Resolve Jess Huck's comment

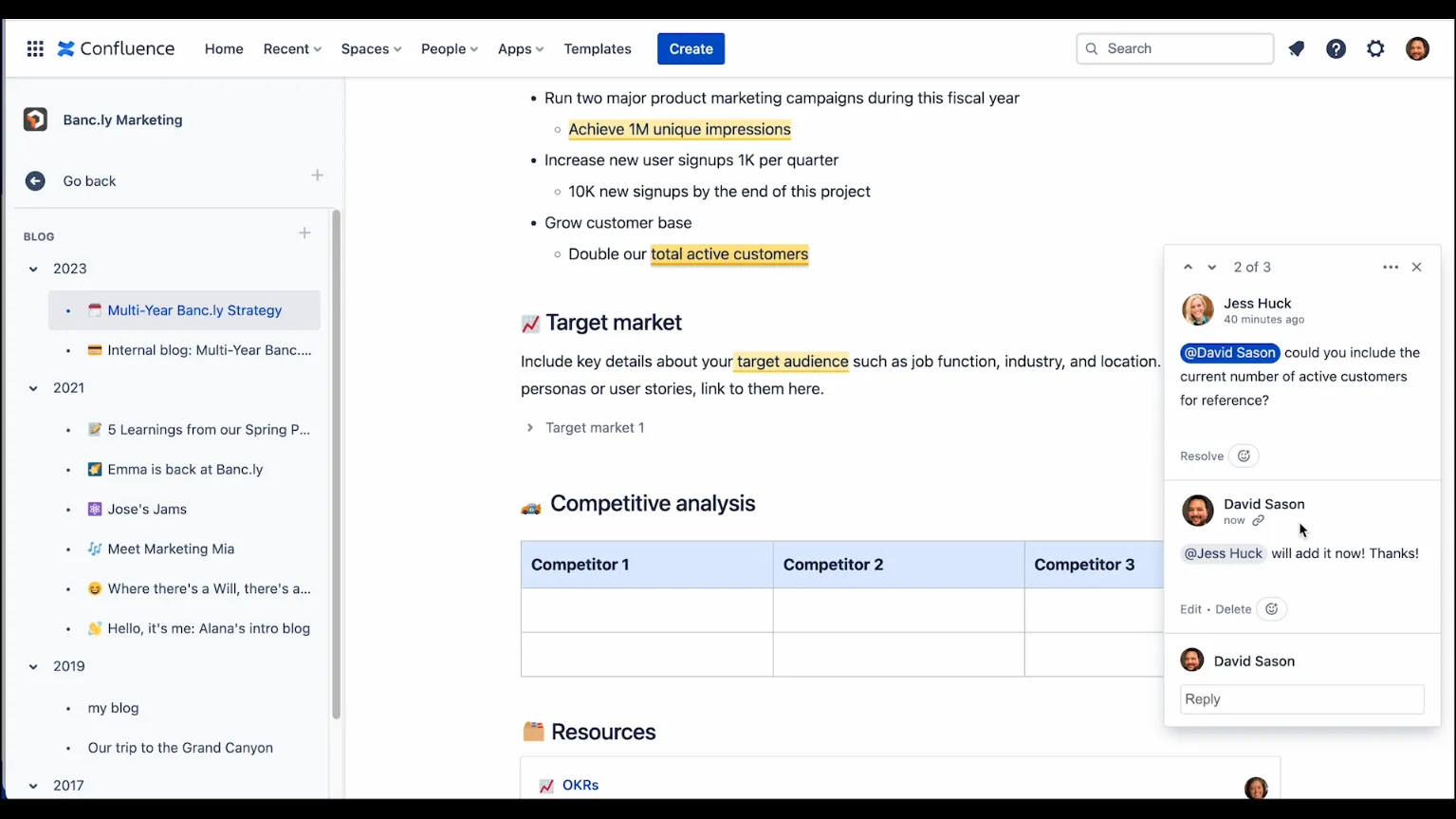[1201, 456]
